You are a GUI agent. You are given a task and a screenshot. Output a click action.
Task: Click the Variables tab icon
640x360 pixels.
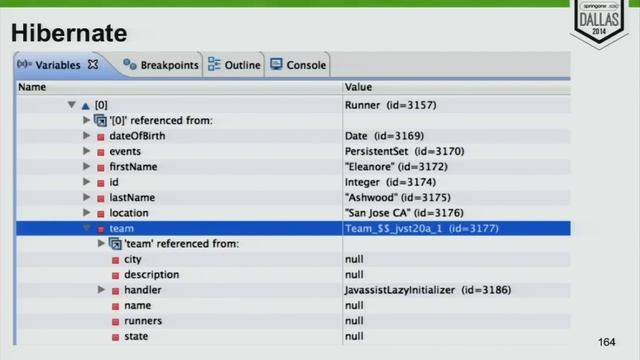click(24, 64)
